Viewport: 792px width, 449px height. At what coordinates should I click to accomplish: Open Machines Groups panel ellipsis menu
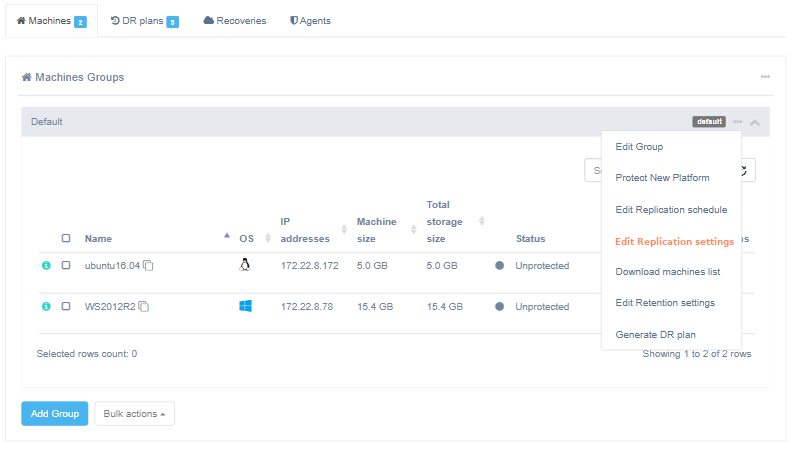765,77
